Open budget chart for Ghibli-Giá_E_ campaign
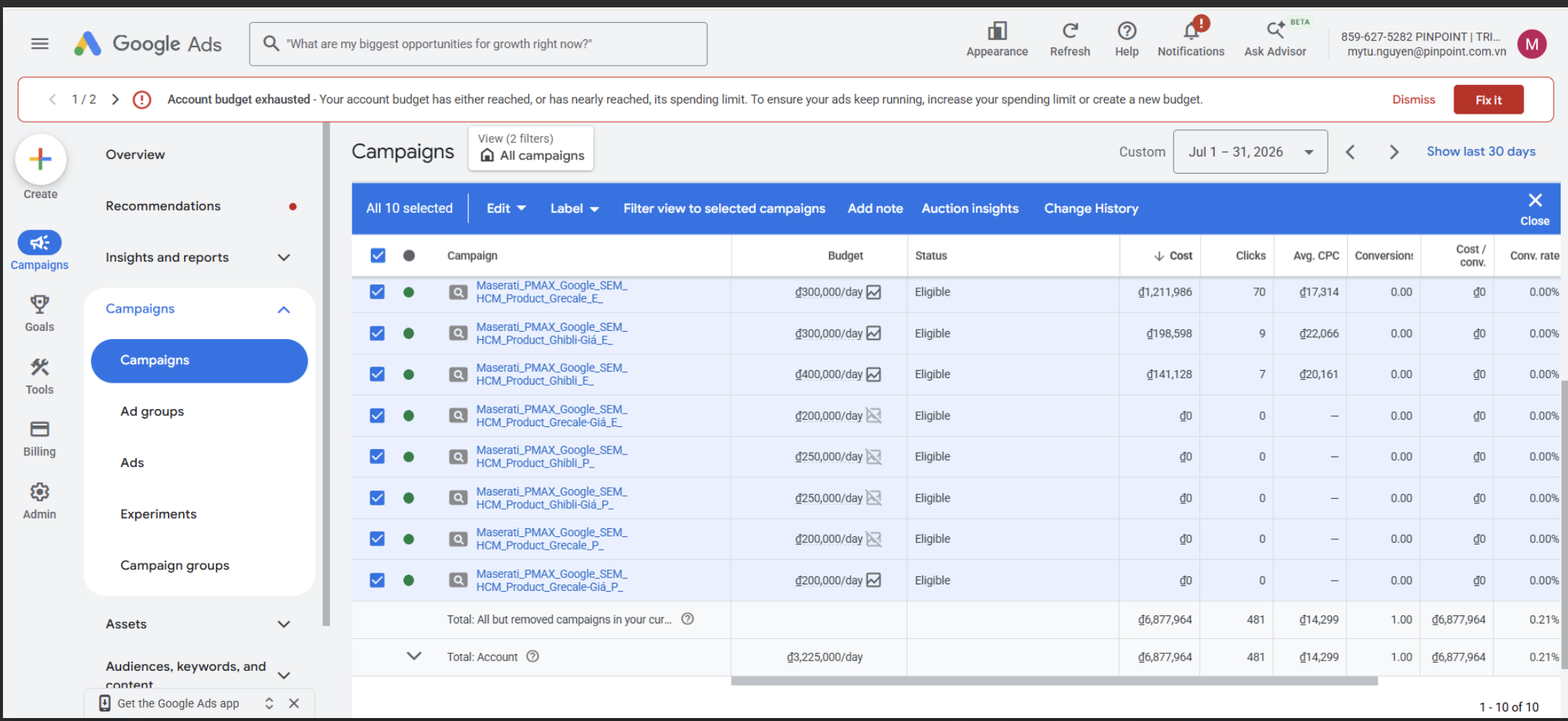Screen dimensions: 1568x721 point(873,333)
